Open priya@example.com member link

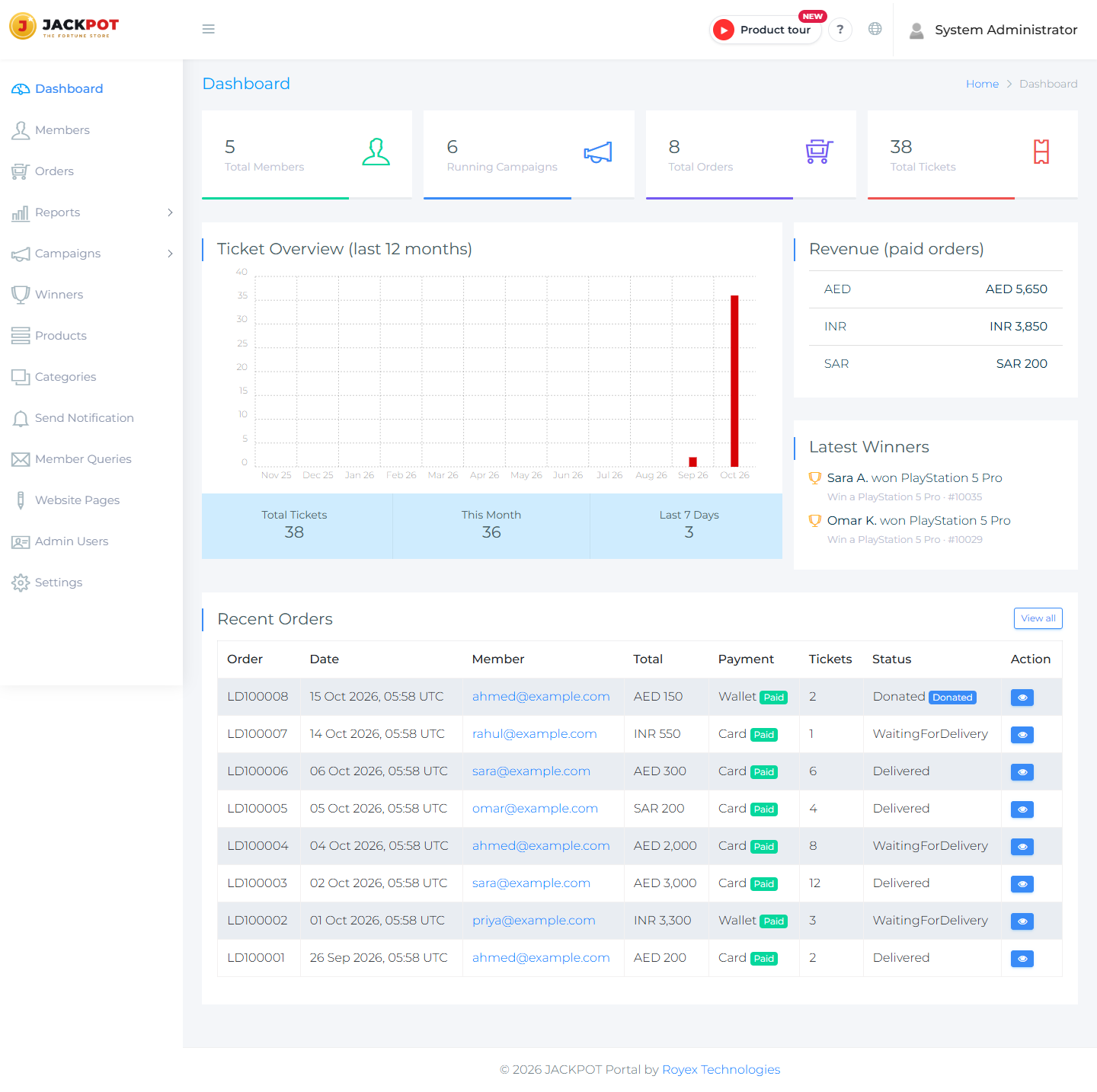[x=533, y=921]
